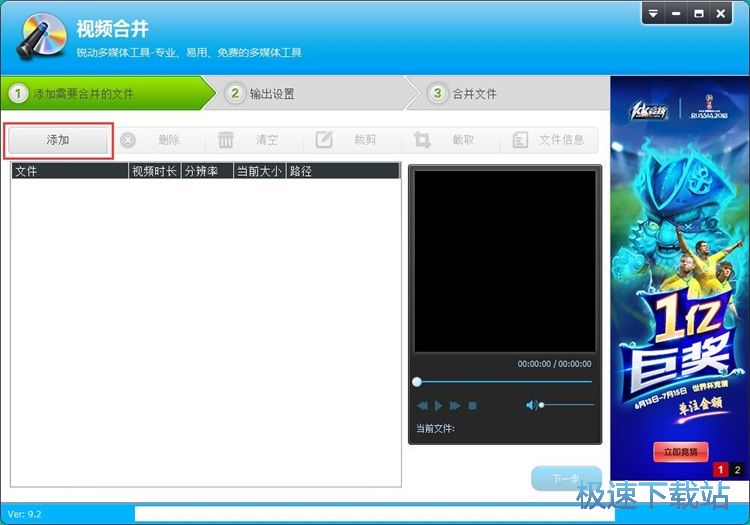
Task: Click the 添加 (Add) button
Action: [58, 141]
